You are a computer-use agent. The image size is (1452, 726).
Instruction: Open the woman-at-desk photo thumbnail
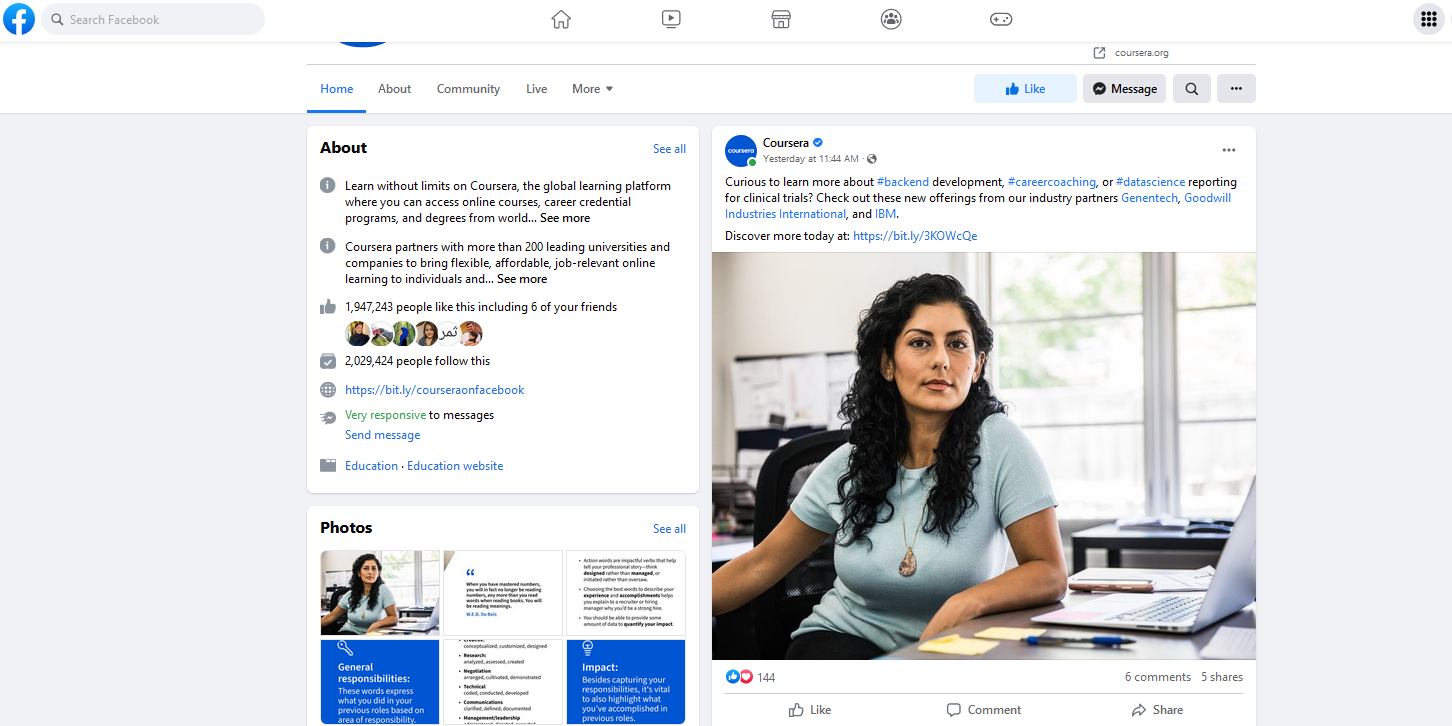click(x=380, y=593)
